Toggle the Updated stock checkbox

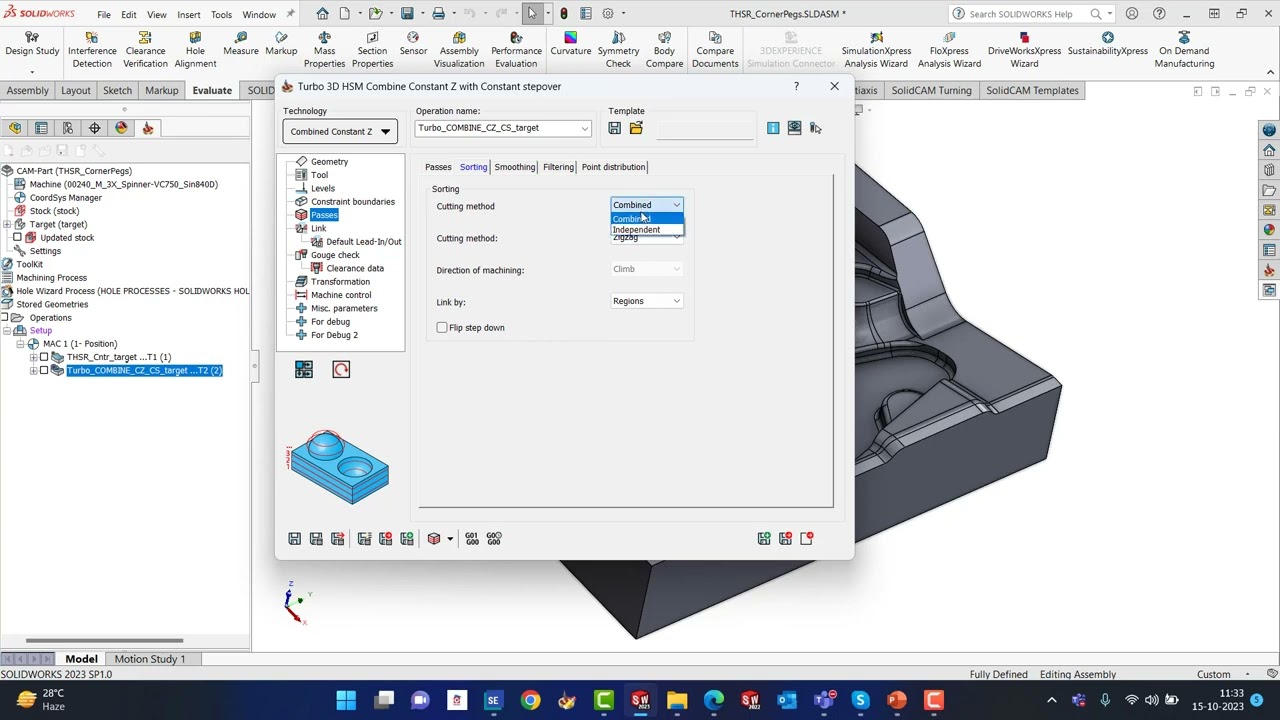[17, 238]
